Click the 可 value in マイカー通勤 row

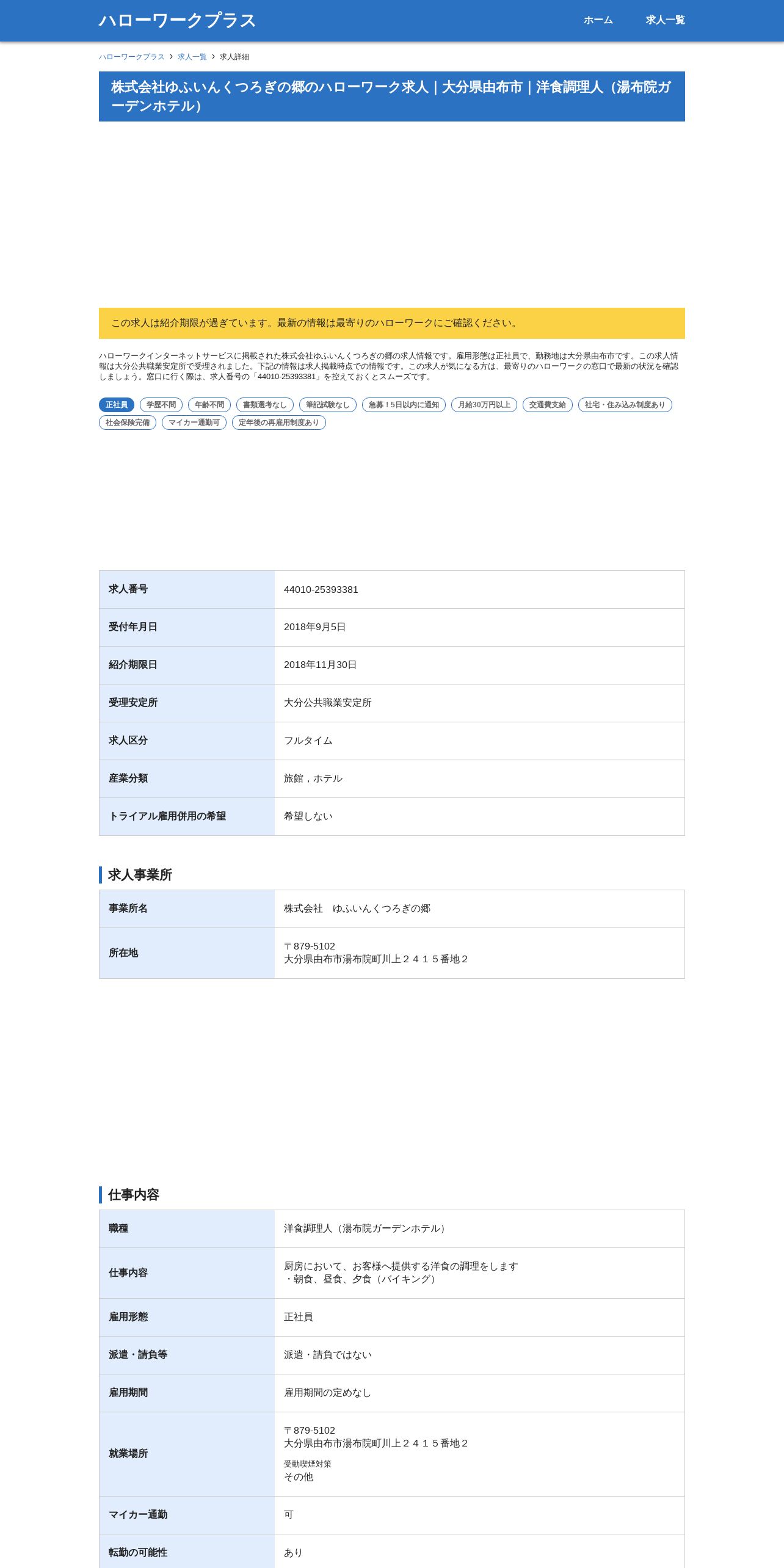pos(289,1515)
